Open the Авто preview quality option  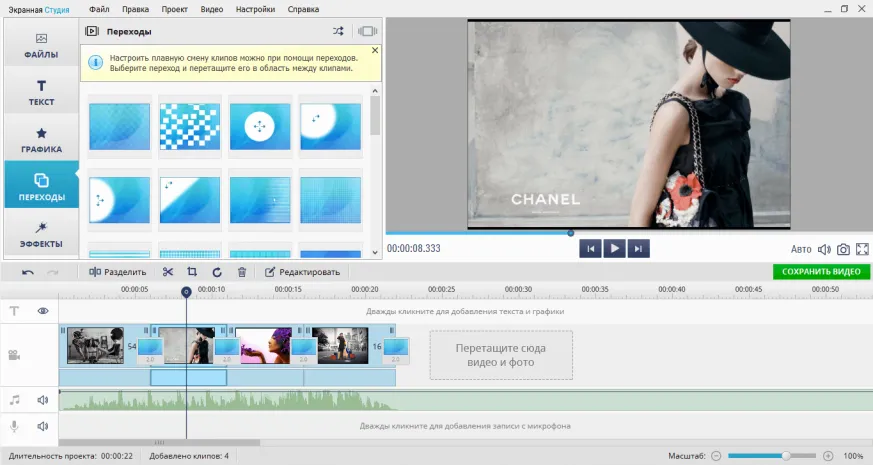pyautogui.click(x=801, y=249)
